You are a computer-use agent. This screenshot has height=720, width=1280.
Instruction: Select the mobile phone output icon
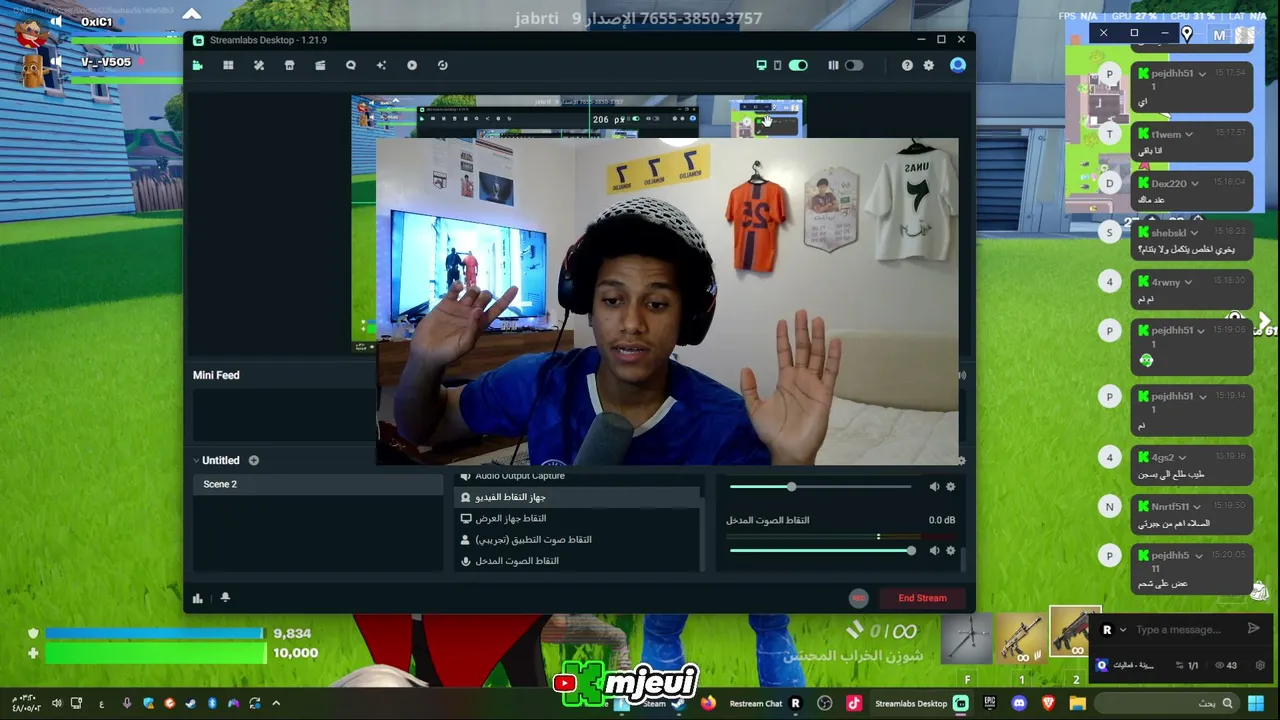point(777,65)
